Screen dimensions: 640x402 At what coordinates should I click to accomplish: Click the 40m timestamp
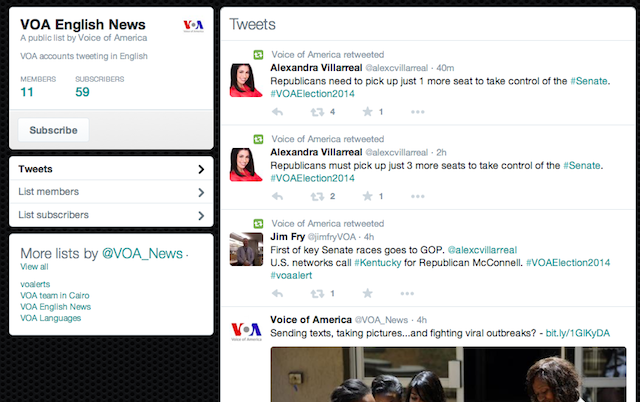pyautogui.click(x=445, y=68)
